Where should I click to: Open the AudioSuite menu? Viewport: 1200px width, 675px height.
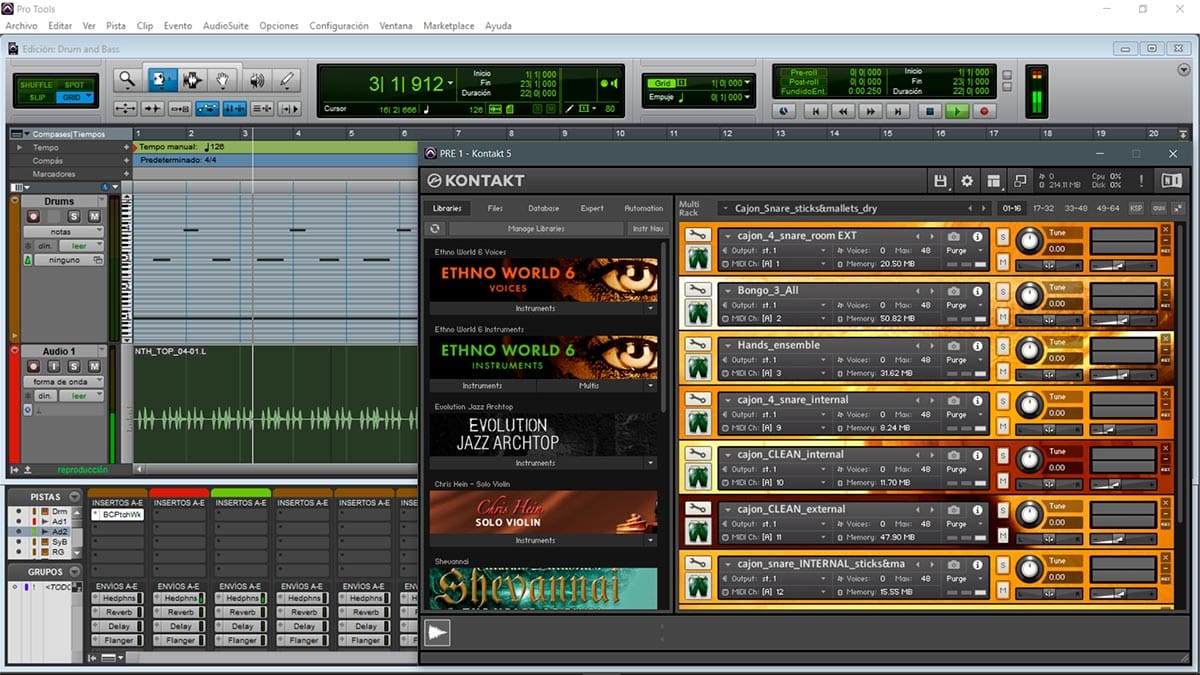(226, 25)
